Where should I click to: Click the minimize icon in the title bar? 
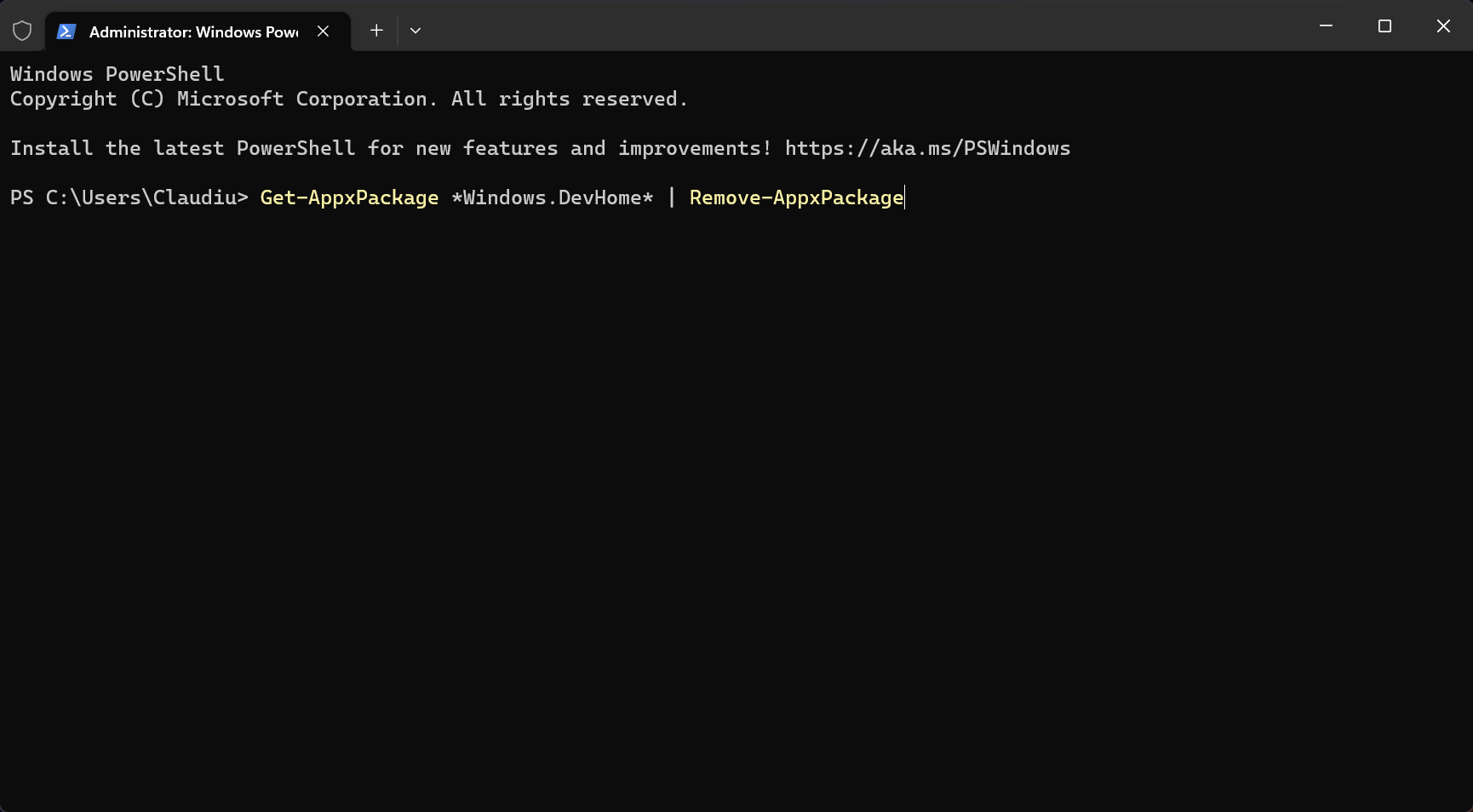pos(1325,26)
